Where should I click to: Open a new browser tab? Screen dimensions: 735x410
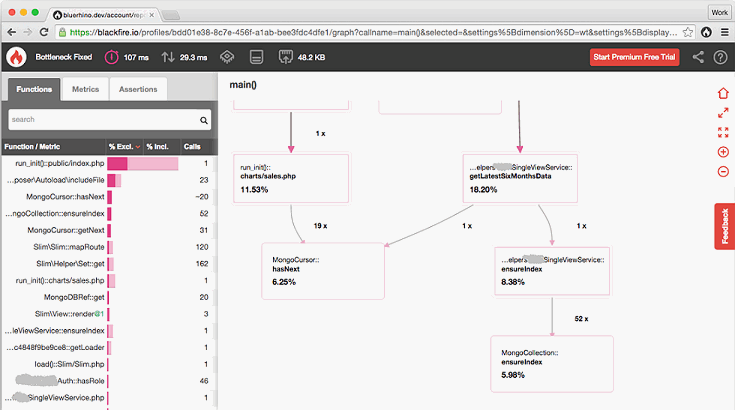[171, 15]
